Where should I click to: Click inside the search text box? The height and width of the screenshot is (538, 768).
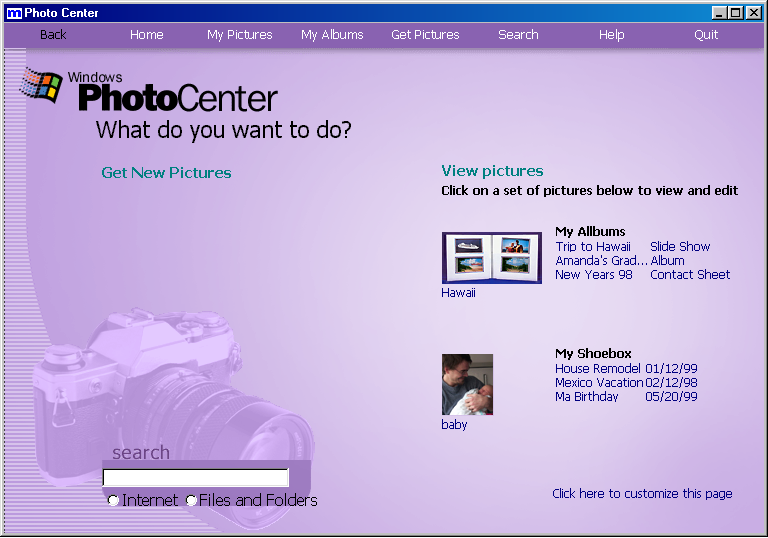[195, 478]
